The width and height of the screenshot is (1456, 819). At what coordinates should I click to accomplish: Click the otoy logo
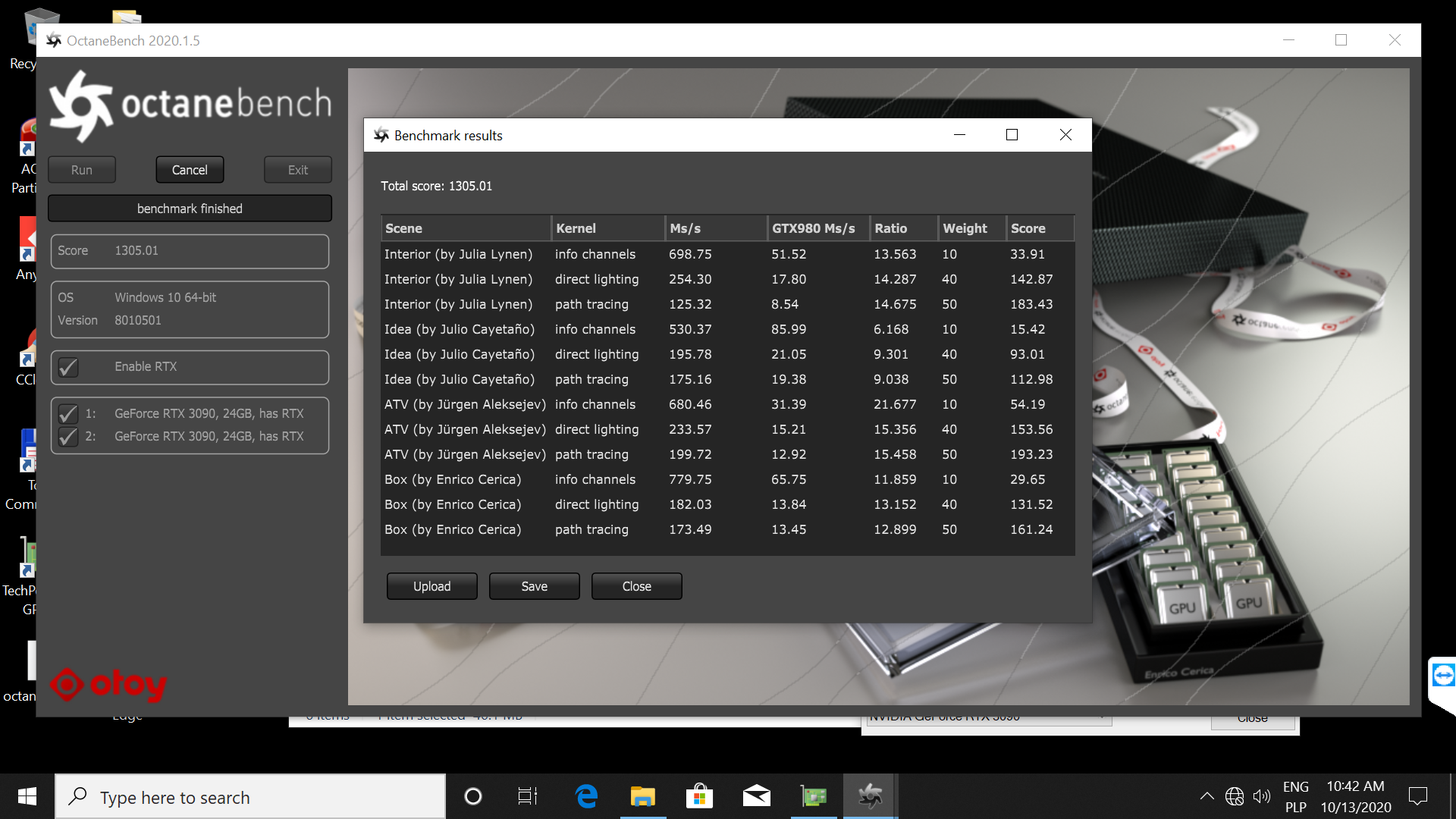(x=108, y=685)
